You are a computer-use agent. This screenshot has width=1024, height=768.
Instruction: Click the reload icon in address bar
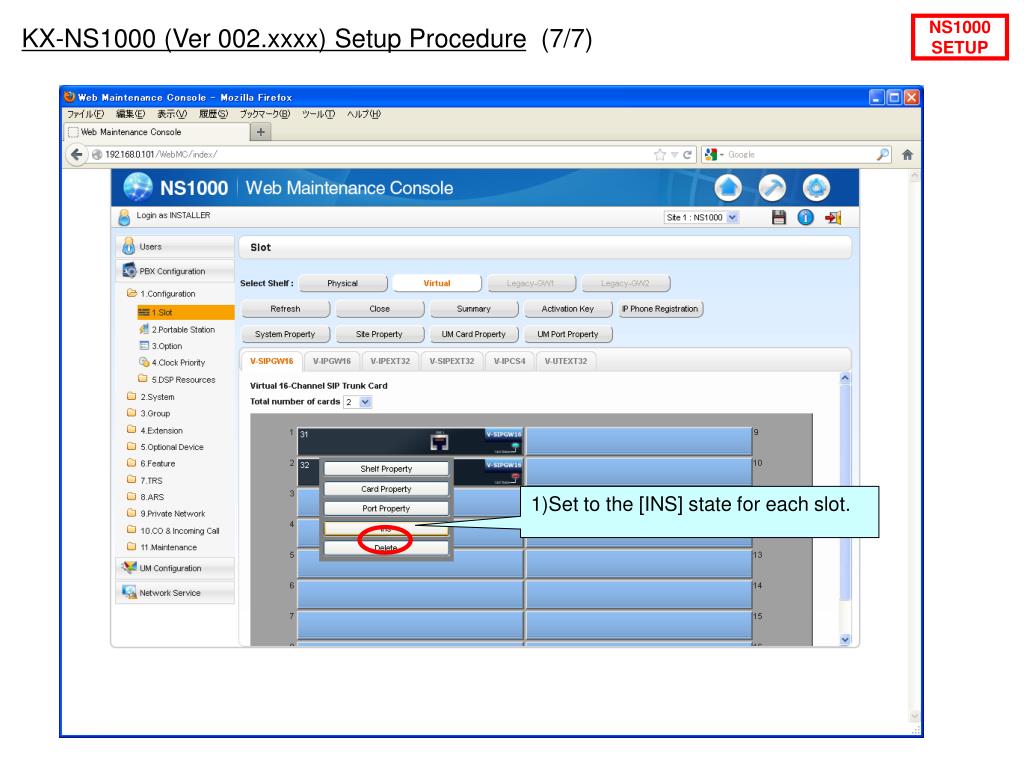coord(687,155)
